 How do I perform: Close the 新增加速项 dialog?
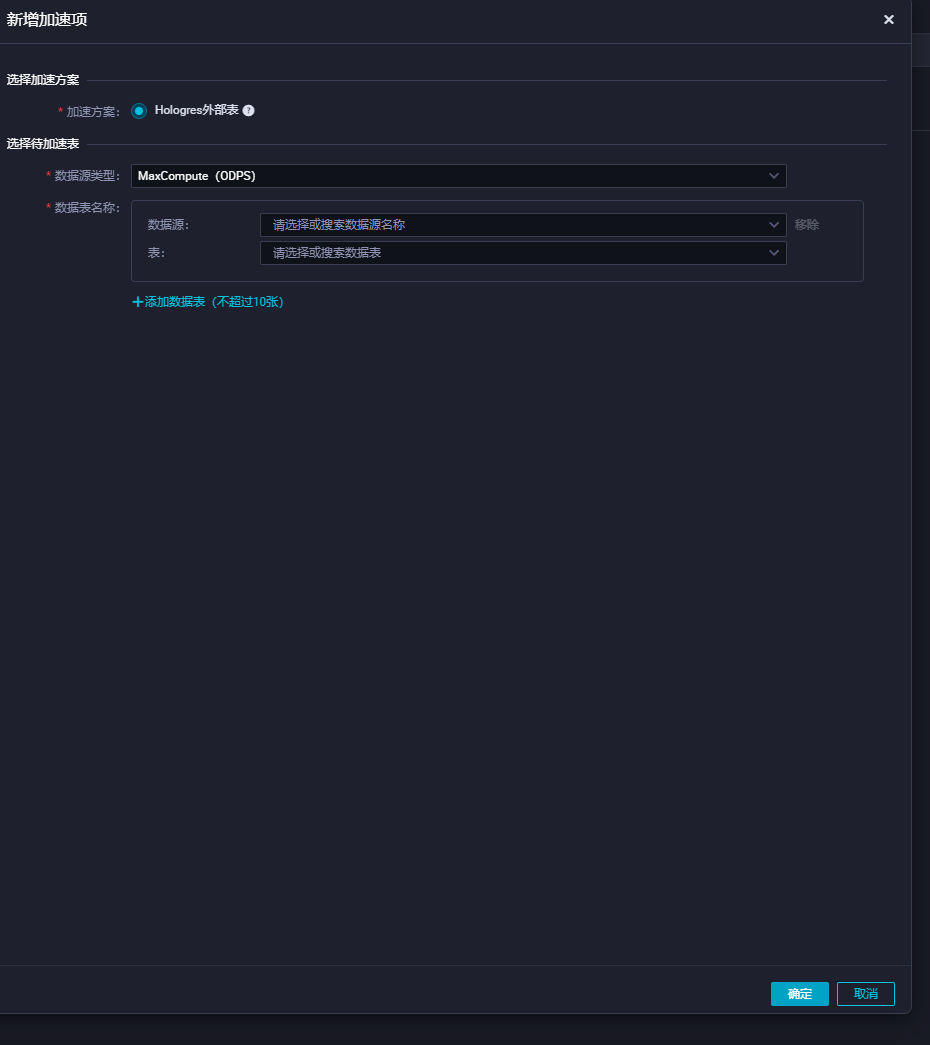click(x=888, y=19)
